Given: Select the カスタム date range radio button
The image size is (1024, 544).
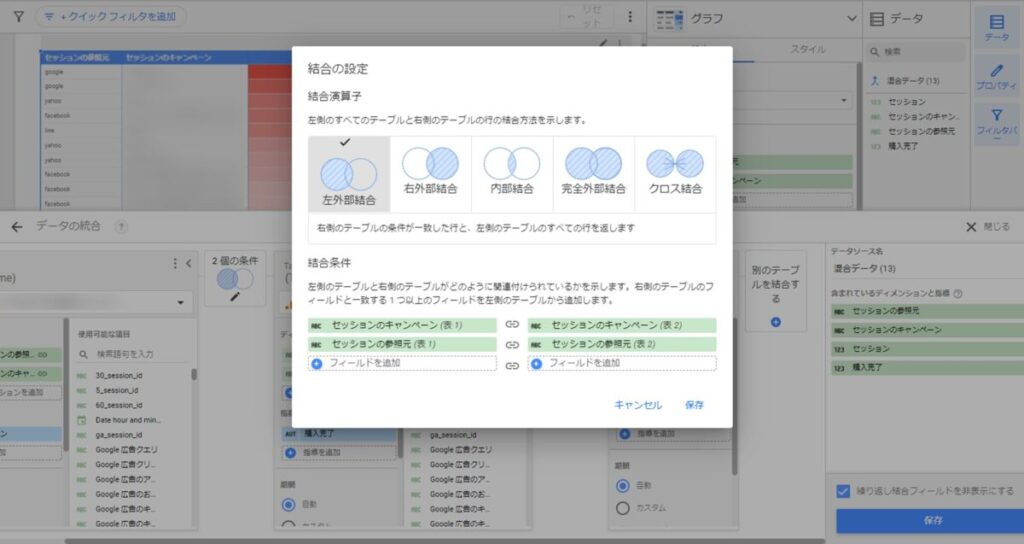Looking at the screenshot, I should click(x=623, y=508).
